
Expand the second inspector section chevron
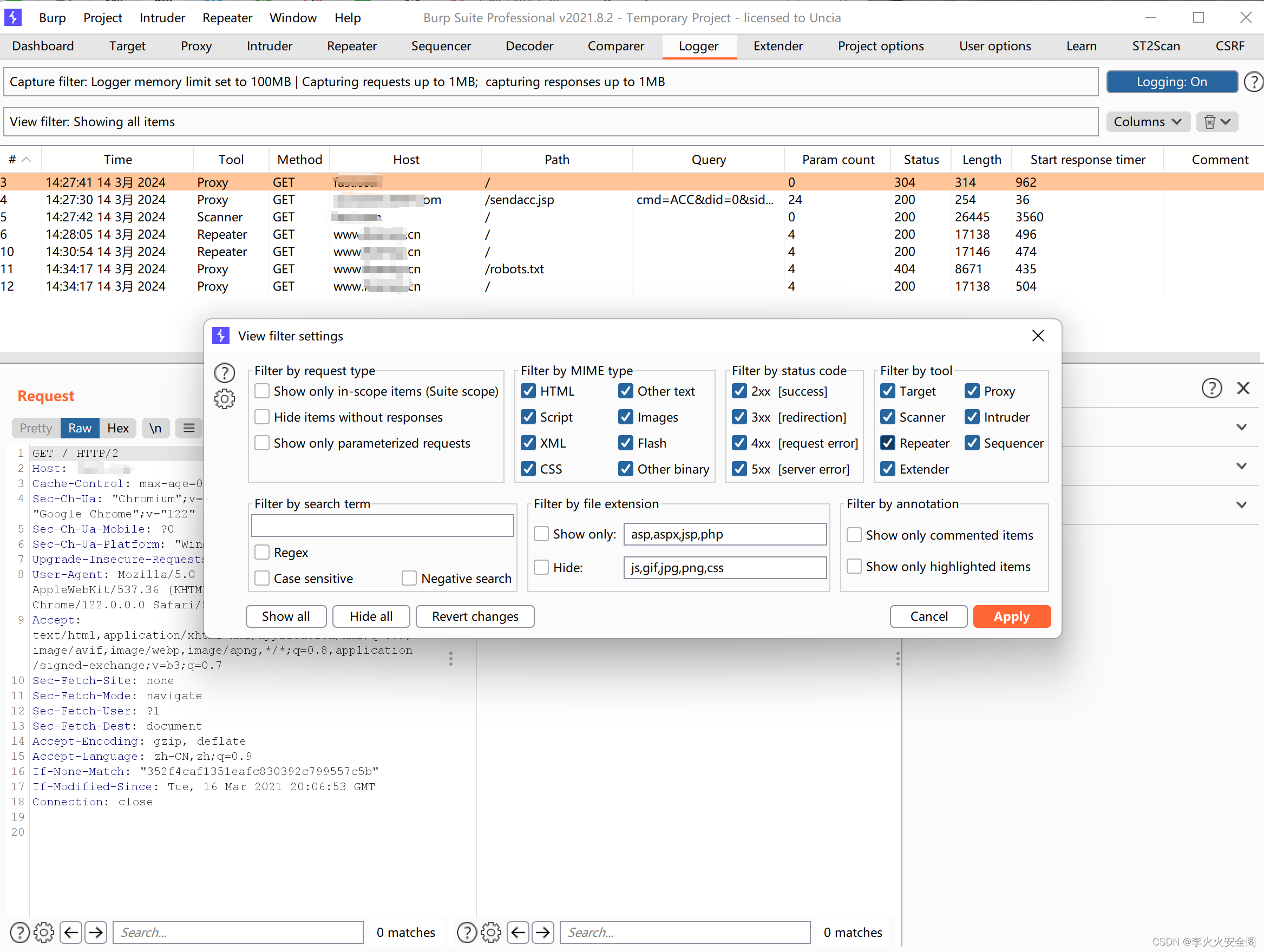[x=1241, y=465]
